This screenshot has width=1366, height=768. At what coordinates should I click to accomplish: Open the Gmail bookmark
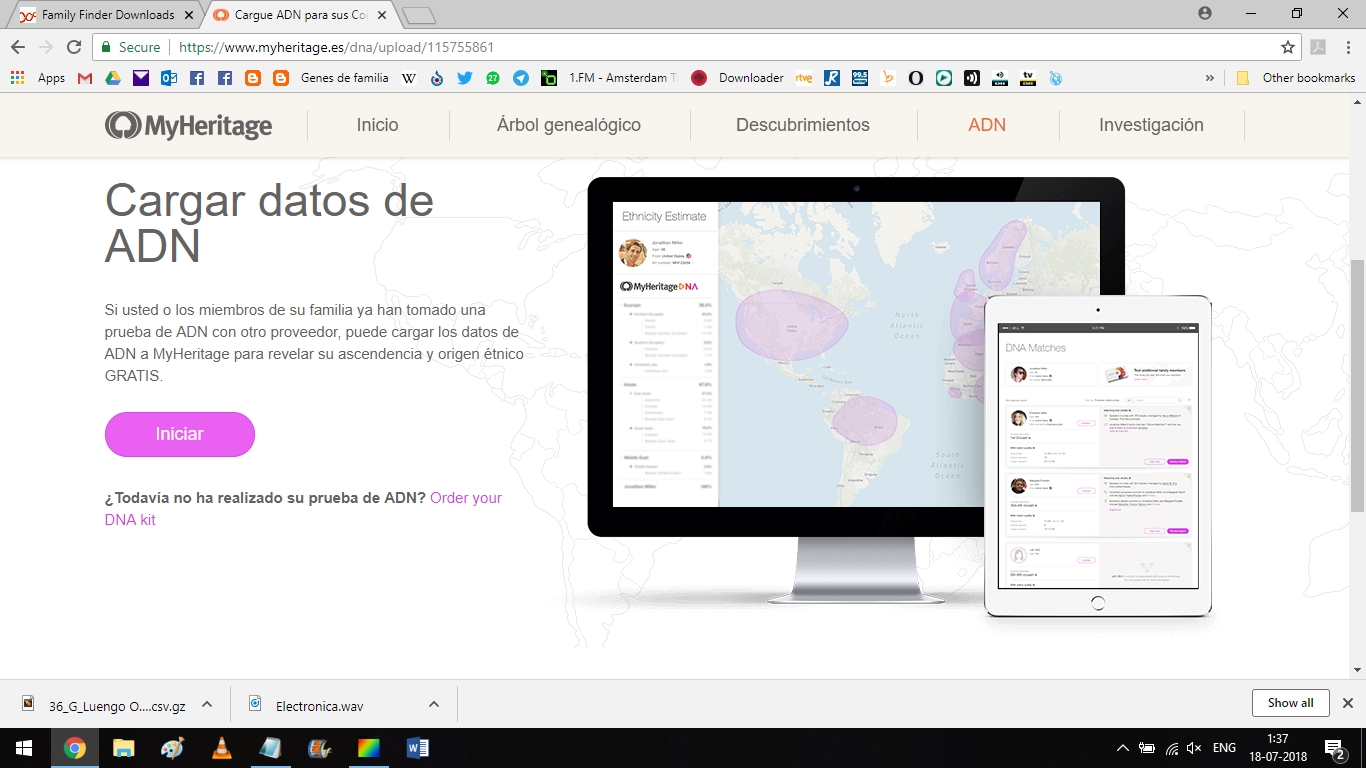[x=83, y=78]
